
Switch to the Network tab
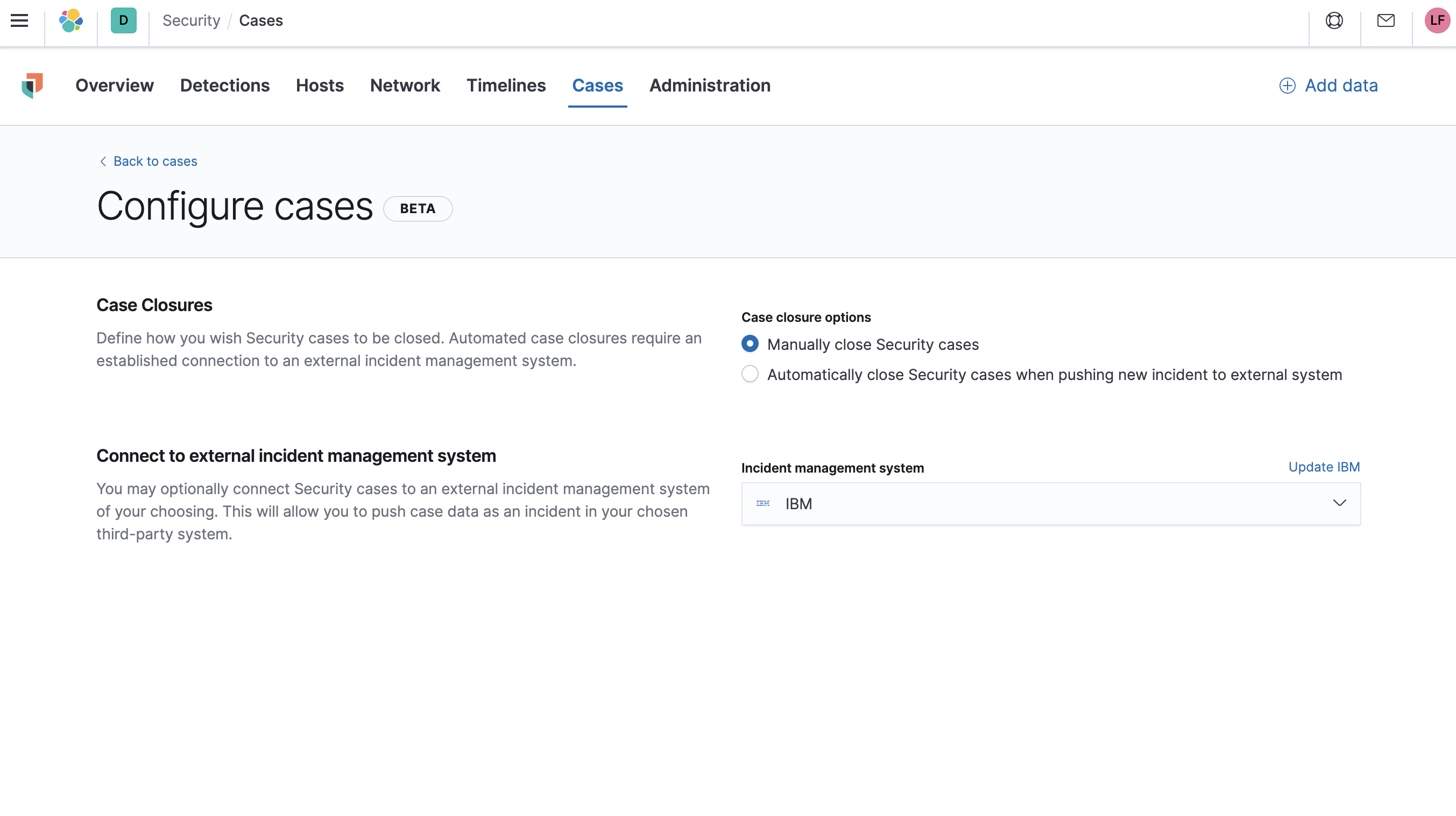click(x=405, y=86)
